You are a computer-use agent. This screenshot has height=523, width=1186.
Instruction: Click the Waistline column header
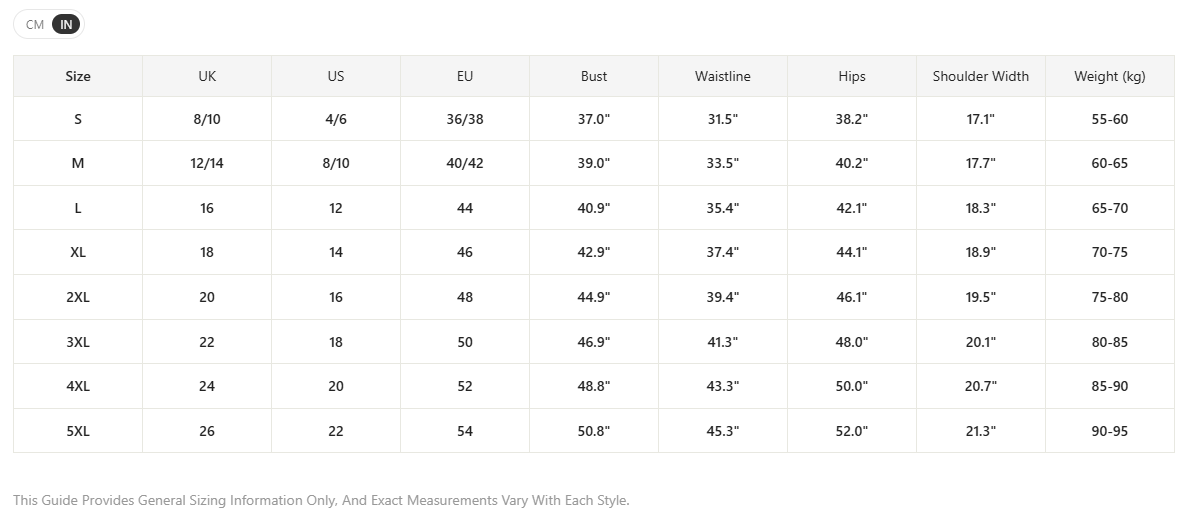click(x=723, y=76)
